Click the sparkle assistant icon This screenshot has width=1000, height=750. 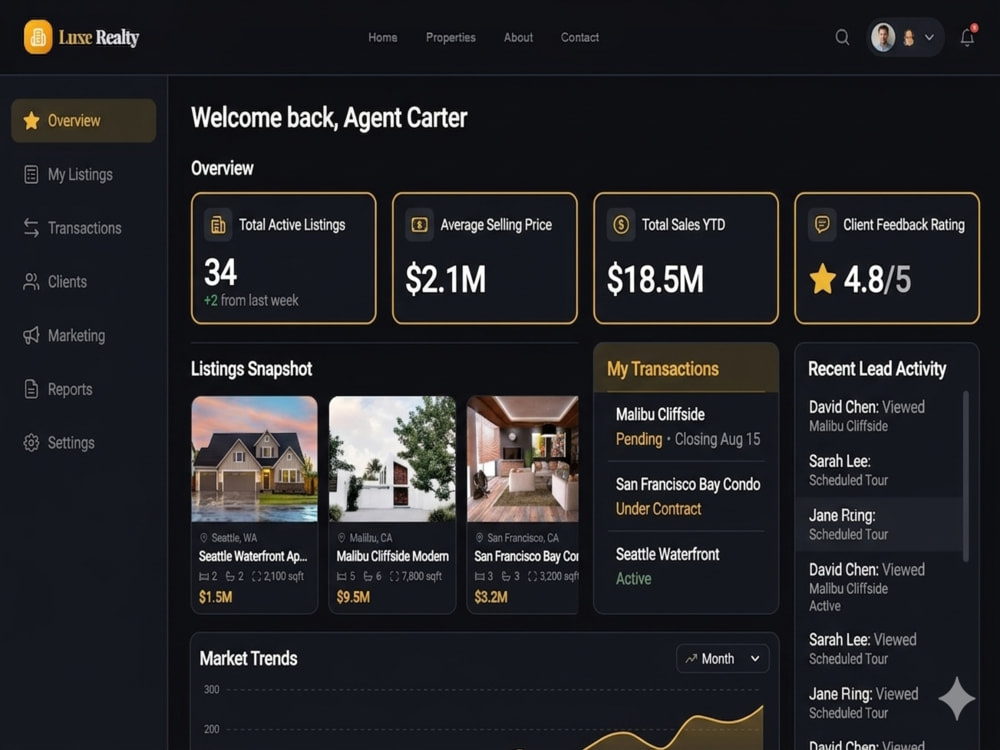(x=957, y=699)
